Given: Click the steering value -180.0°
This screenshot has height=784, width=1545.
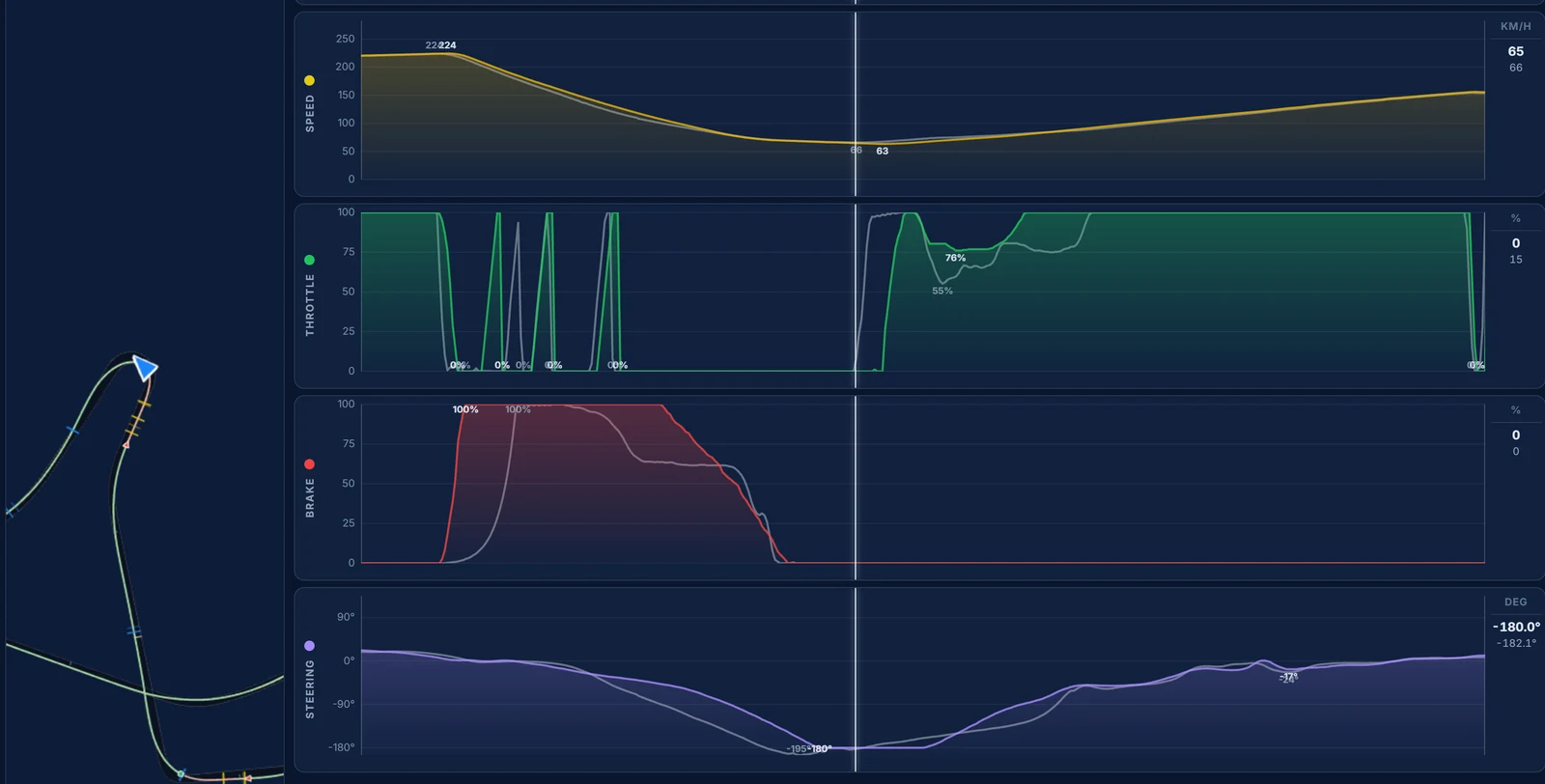Looking at the screenshot, I should (1517, 627).
